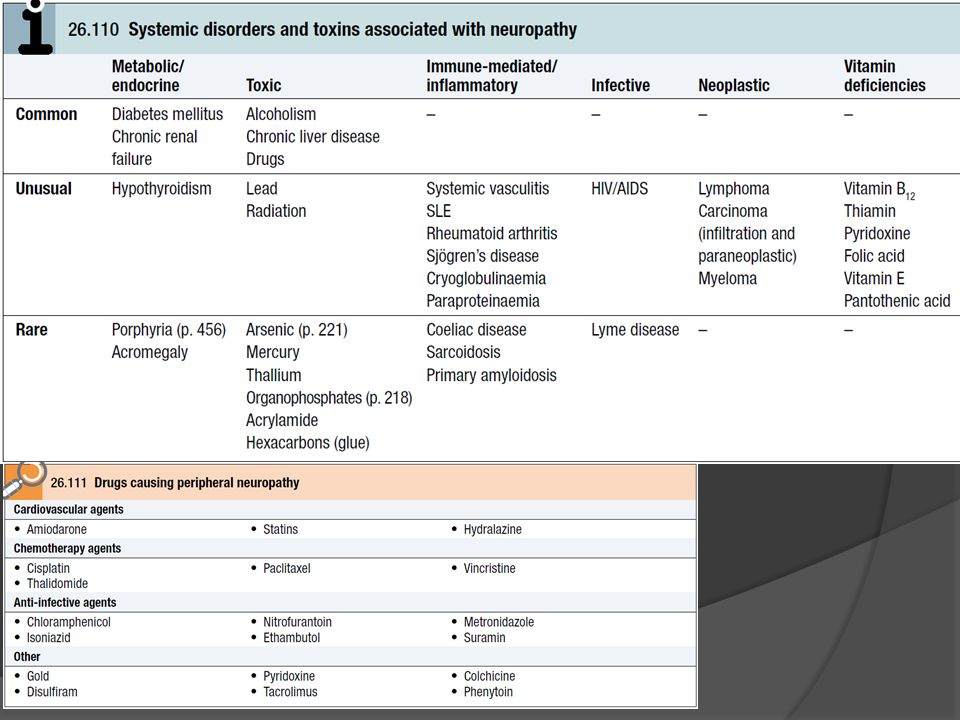Click 'Paraproteinaemia' entry

483,301
